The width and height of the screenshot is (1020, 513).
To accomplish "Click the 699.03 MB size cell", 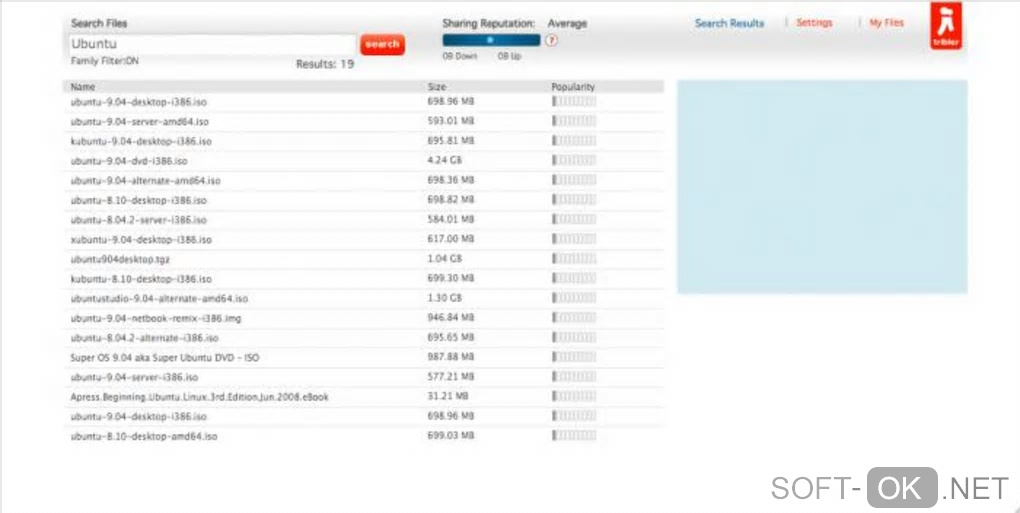I will point(451,435).
